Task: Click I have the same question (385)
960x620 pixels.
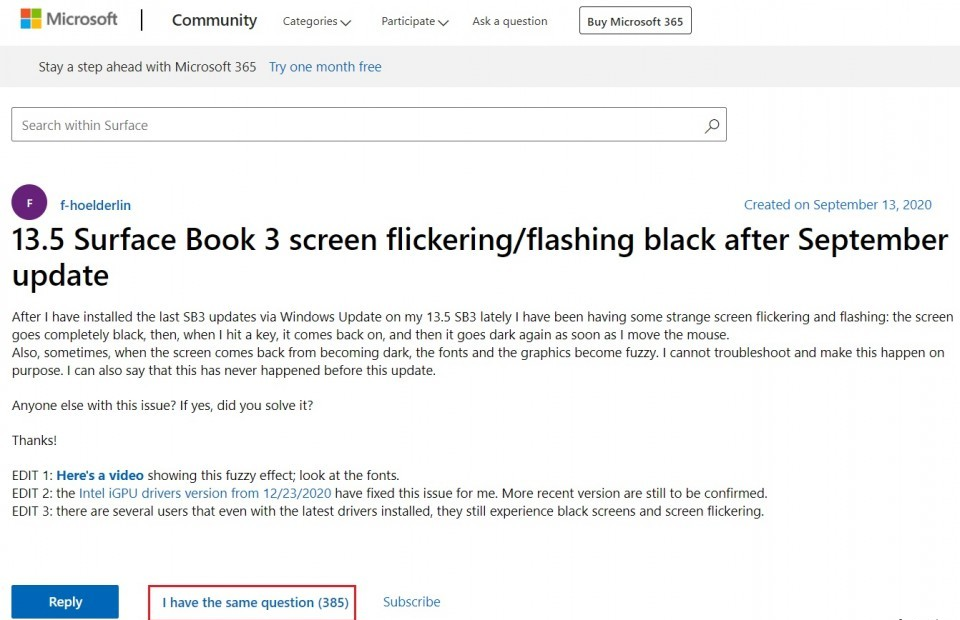Action: [255, 602]
